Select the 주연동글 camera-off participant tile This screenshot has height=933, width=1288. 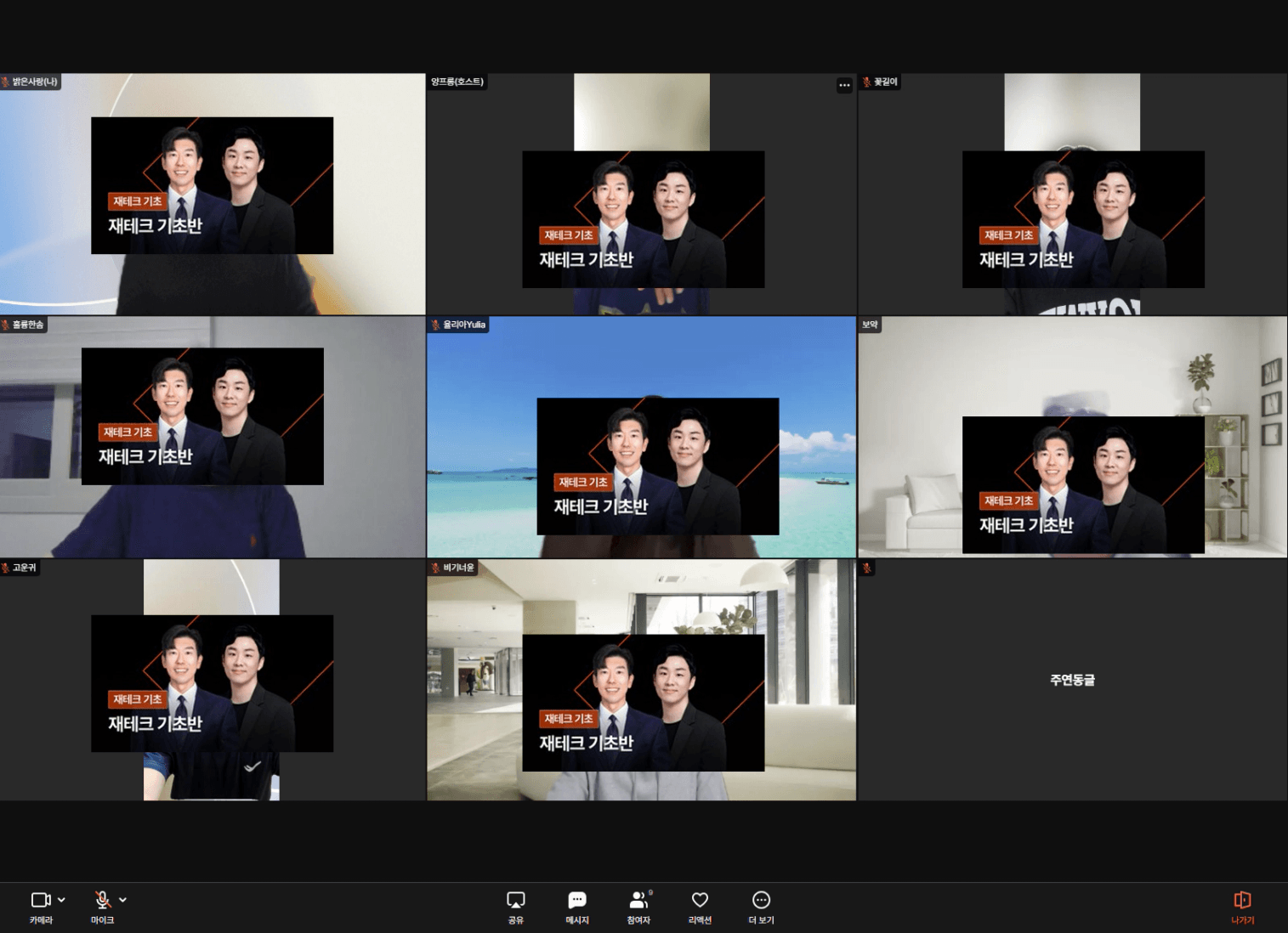coord(1072,680)
